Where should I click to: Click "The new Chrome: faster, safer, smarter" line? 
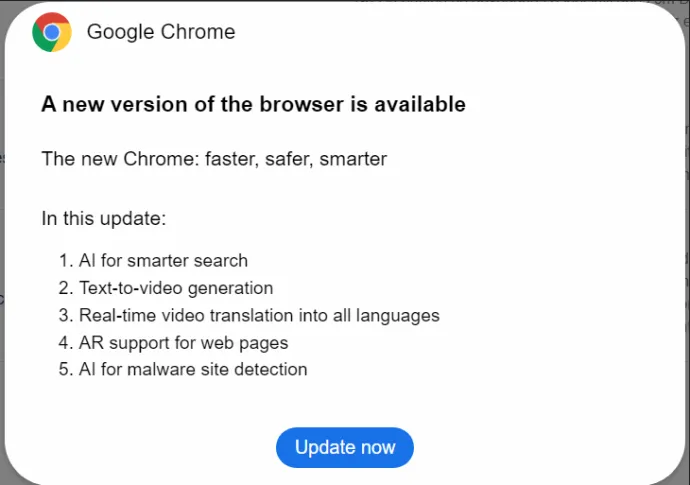pyautogui.click(x=214, y=159)
